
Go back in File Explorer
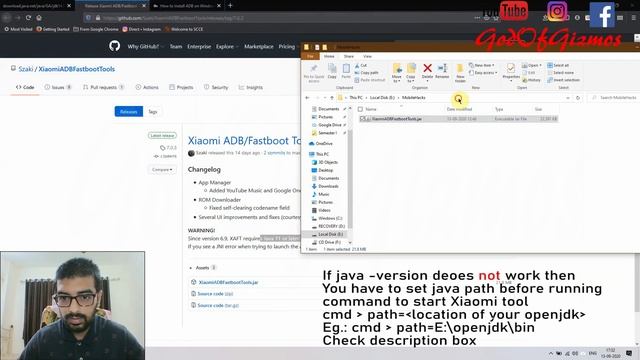point(308,98)
